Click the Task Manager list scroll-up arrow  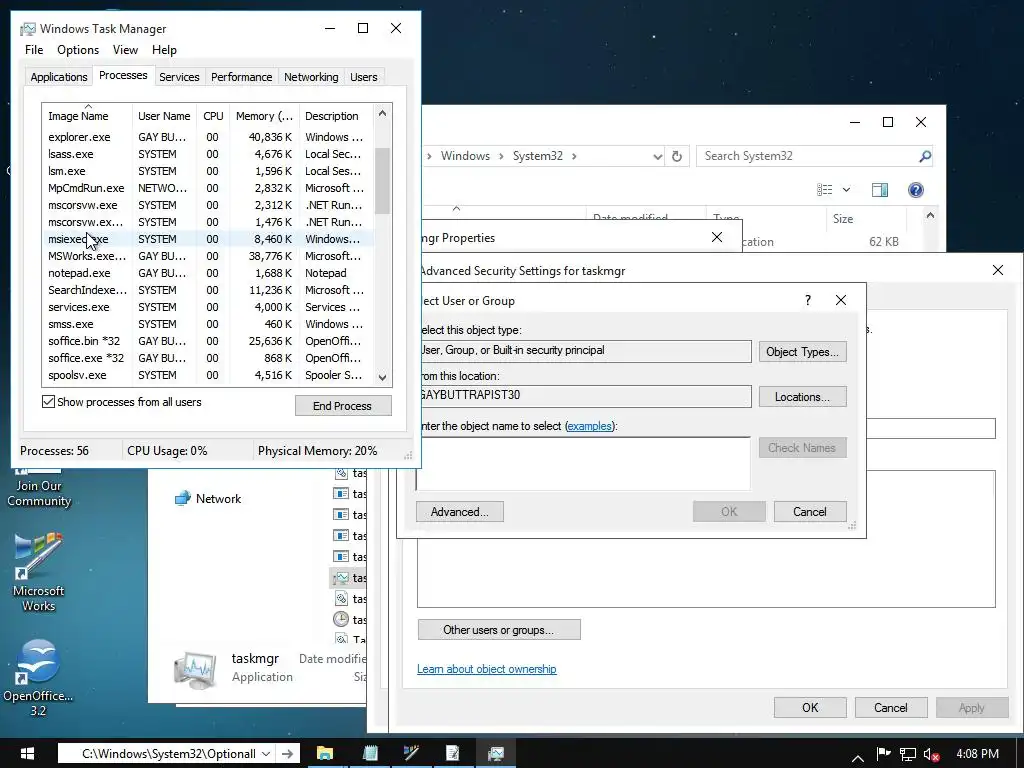point(383,114)
